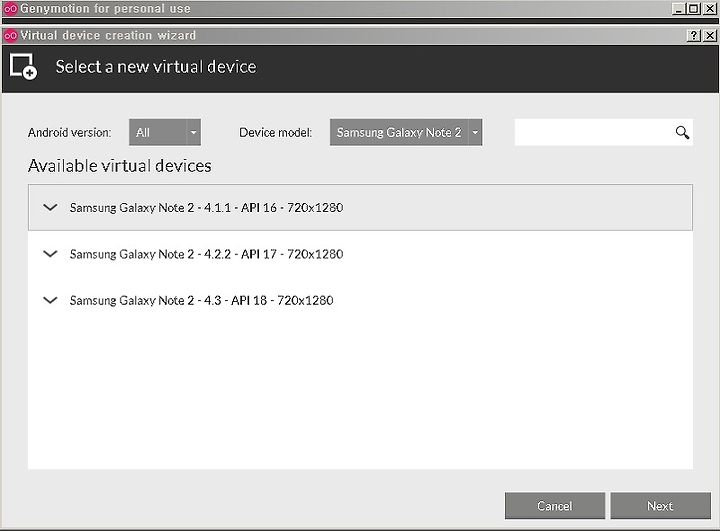Select Samsung Galaxy Note 2 - 4.3 - API 18
Viewport: 720px width, 531px height.
[360, 300]
